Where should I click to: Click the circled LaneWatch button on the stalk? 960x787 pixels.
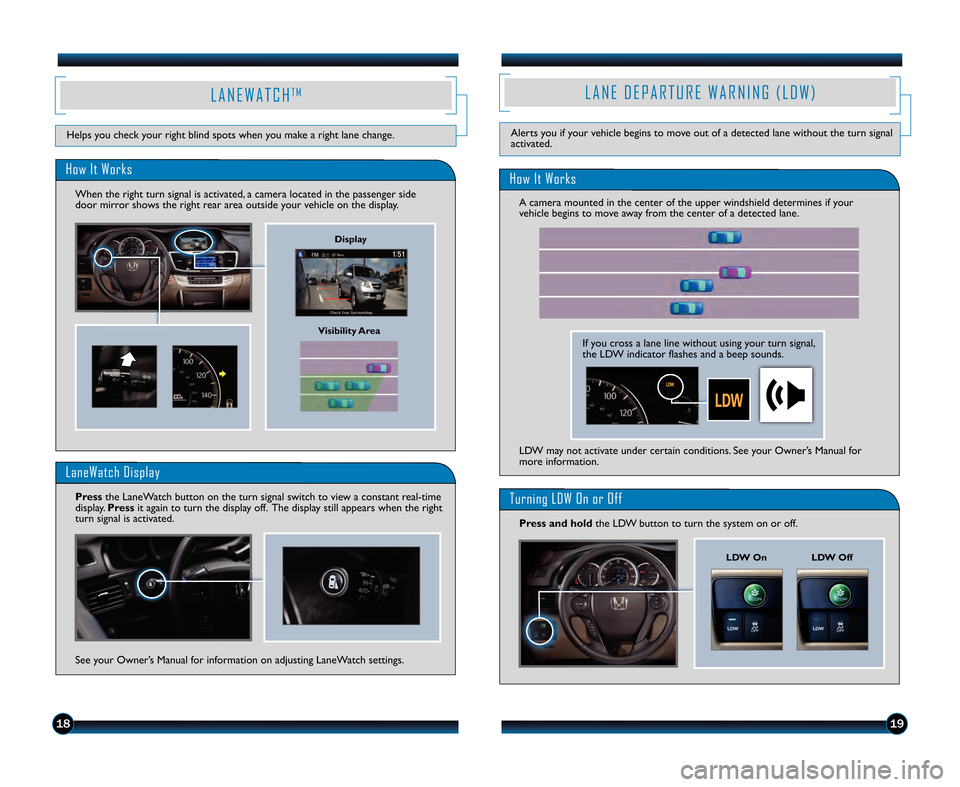[152, 586]
